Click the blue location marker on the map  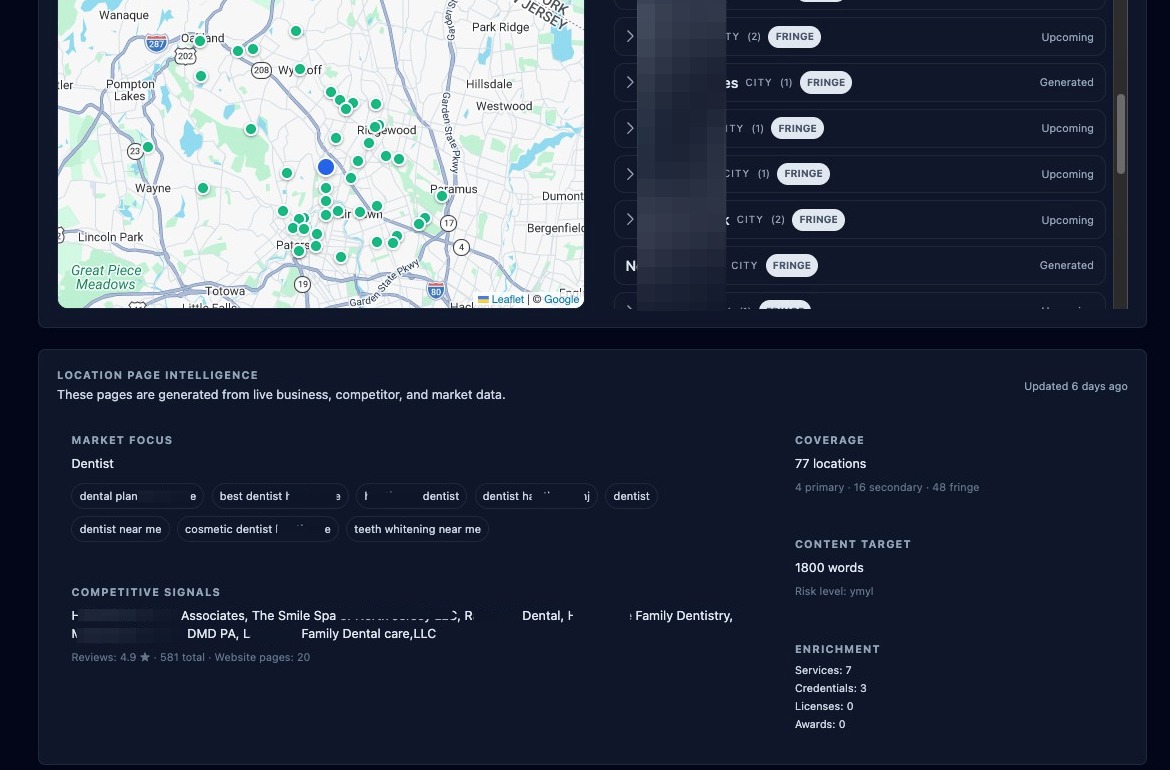click(x=325, y=167)
